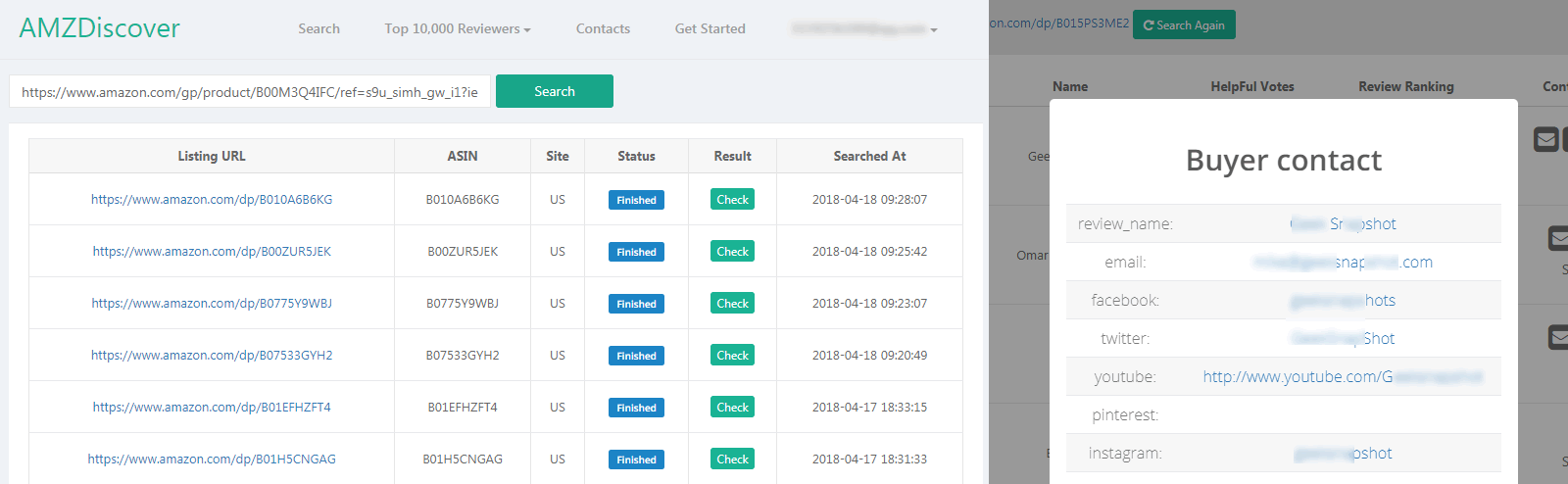Click Check for the 09:25:42 search
The width and height of the screenshot is (1568, 484).
click(732, 251)
